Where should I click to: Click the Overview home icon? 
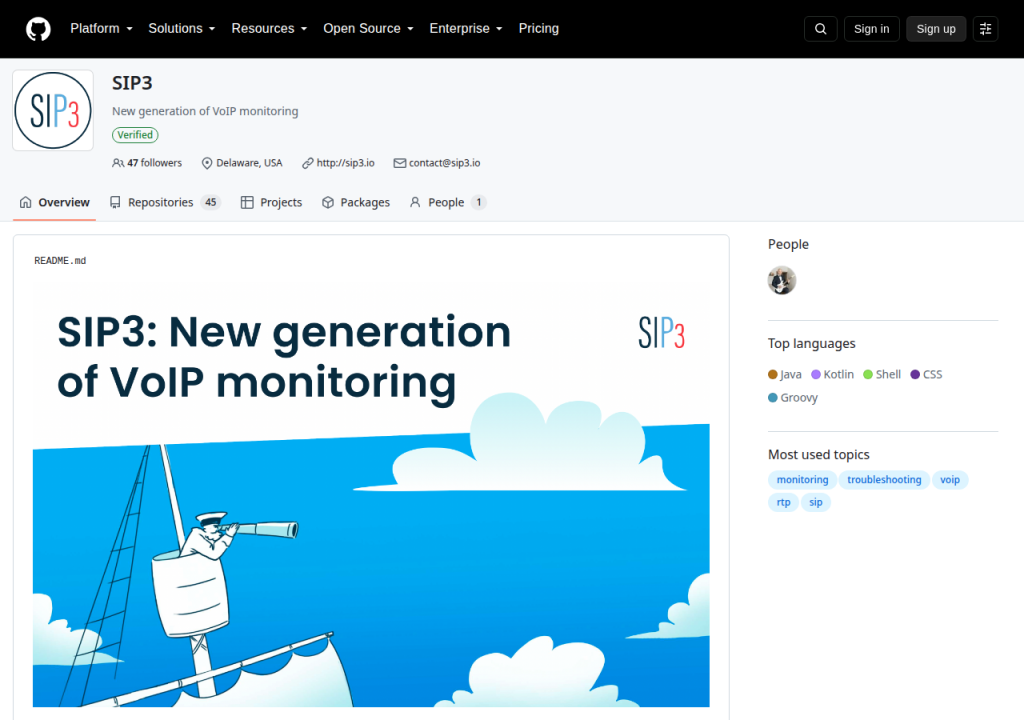pos(25,202)
